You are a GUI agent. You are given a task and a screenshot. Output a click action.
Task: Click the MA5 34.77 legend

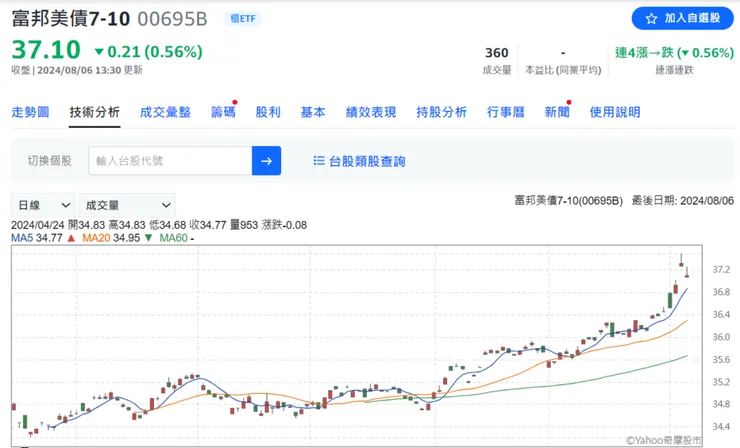coord(43,238)
